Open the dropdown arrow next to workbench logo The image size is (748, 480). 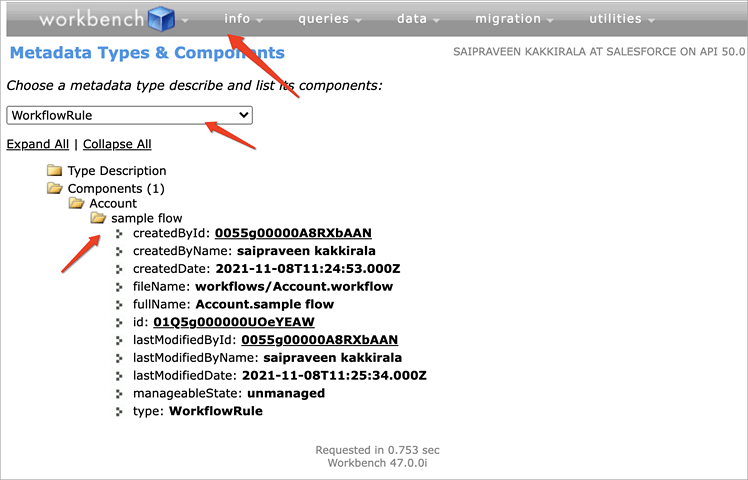(x=185, y=21)
